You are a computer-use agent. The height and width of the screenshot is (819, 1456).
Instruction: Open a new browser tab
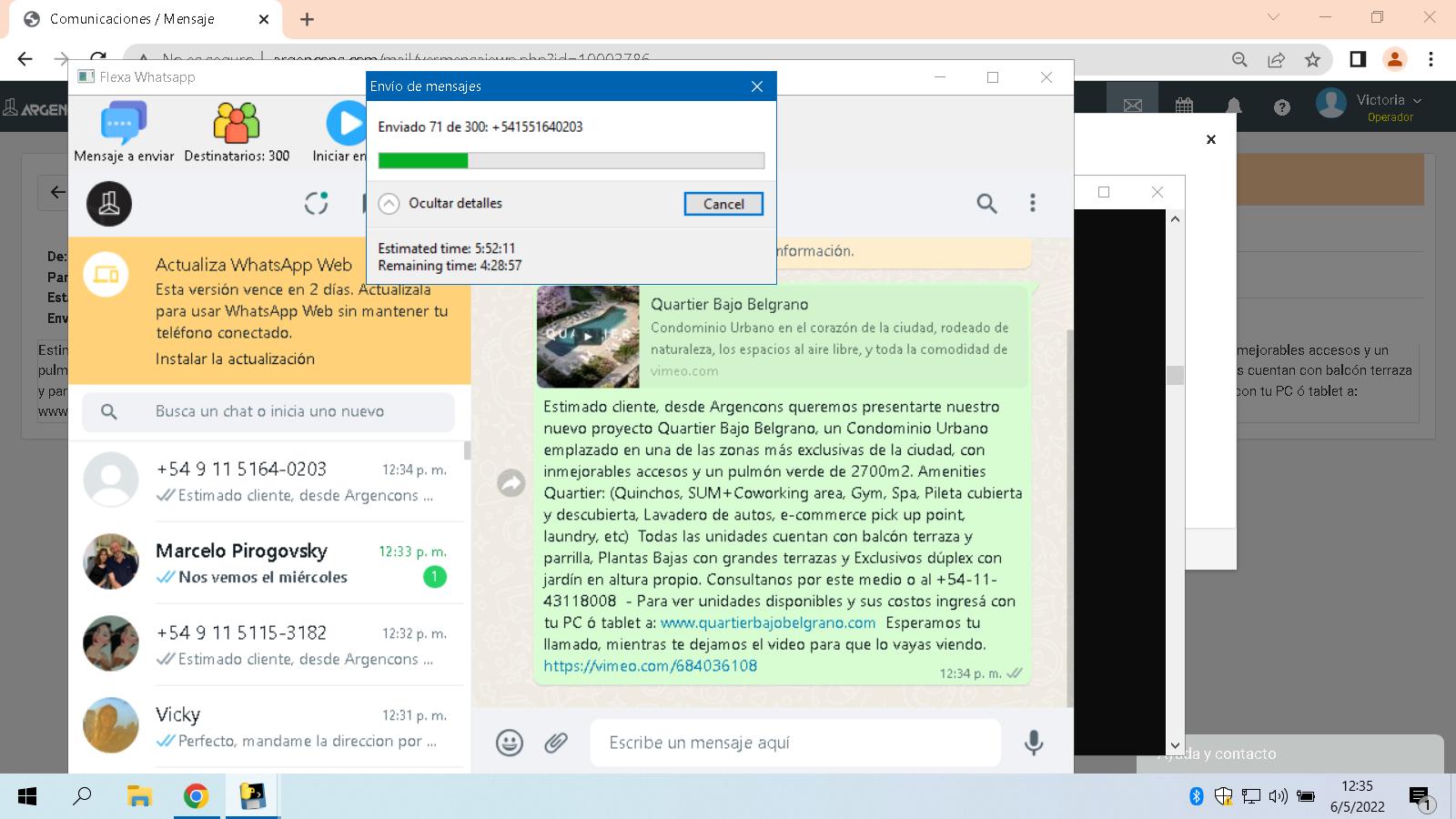pyautogui.click(x=307, y=19)
